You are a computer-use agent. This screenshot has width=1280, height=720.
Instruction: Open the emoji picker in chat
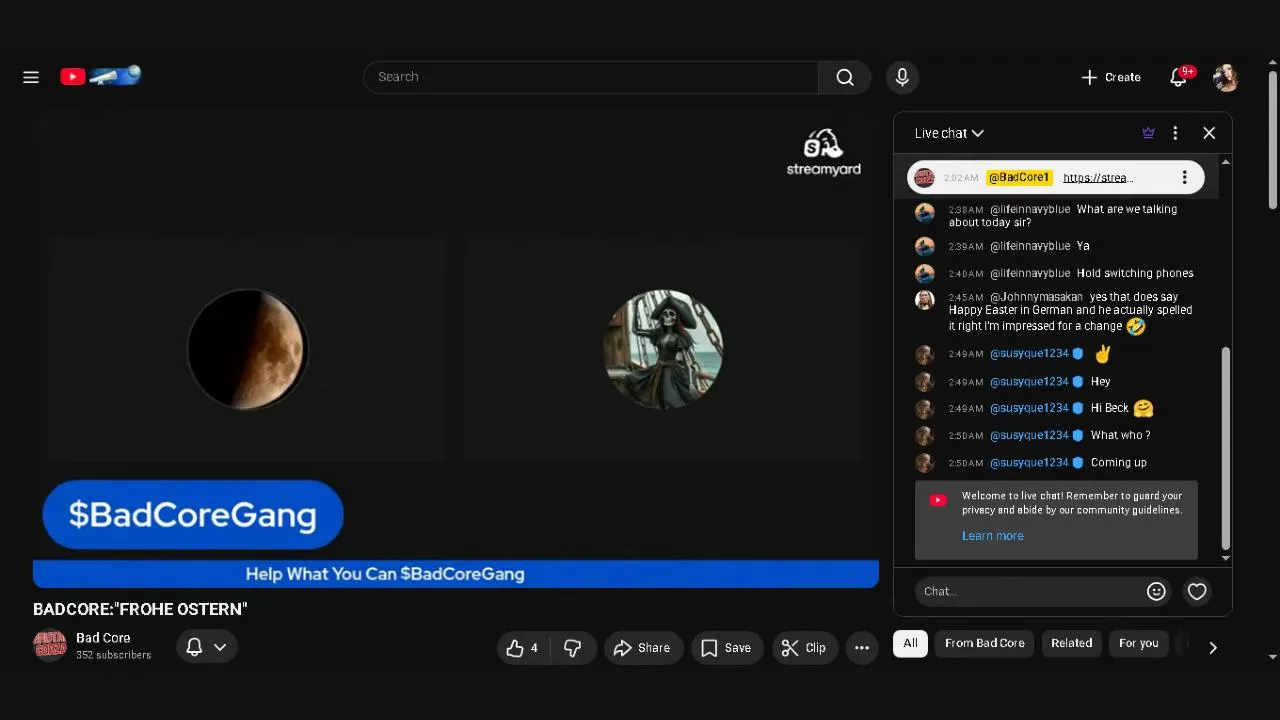(1156, 591)
